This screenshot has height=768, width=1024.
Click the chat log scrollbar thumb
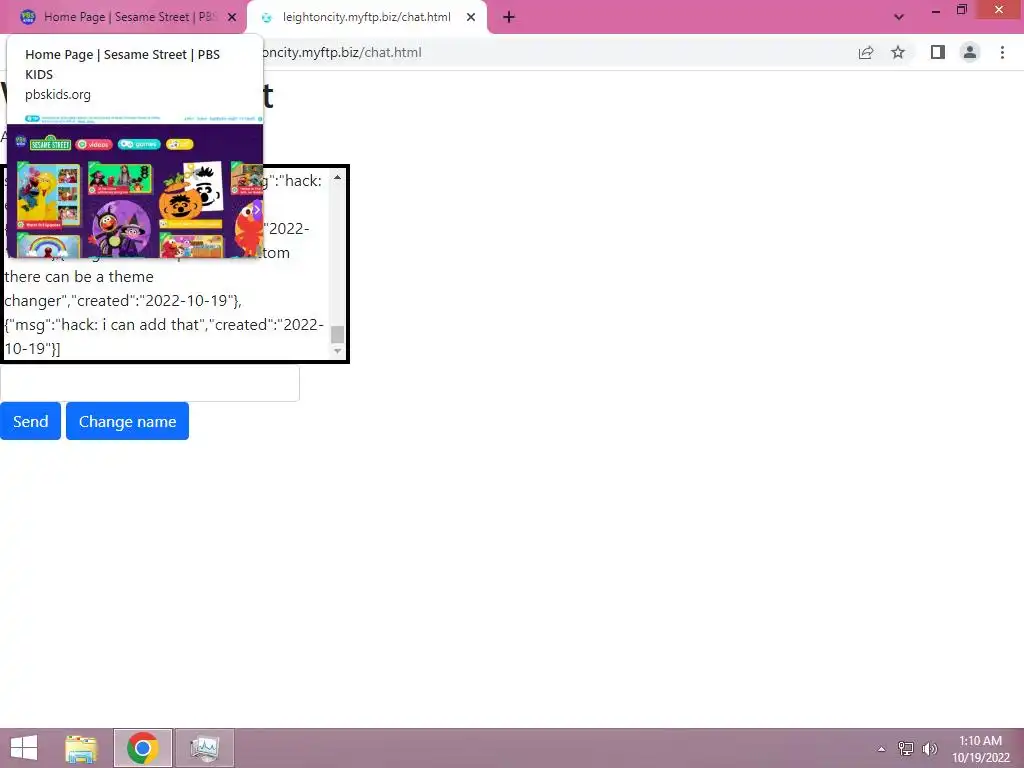coord(337,334)
